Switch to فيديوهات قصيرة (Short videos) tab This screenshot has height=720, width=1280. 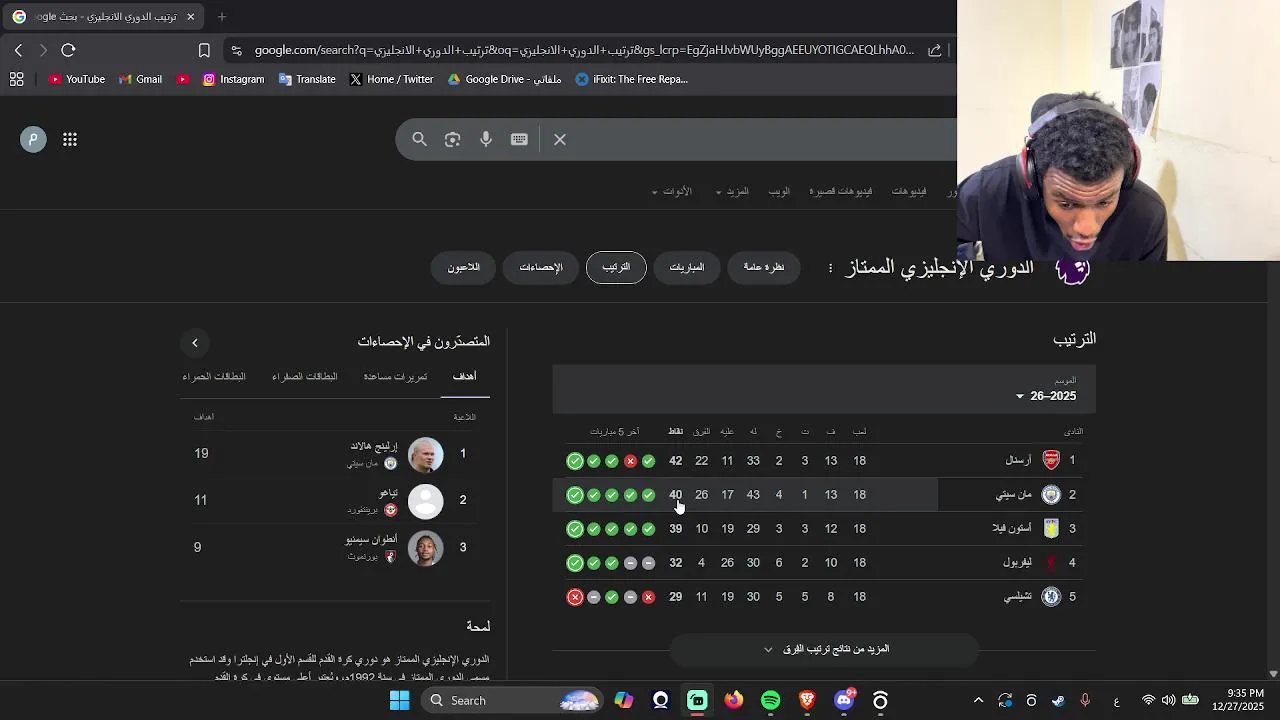coord(840,191)
